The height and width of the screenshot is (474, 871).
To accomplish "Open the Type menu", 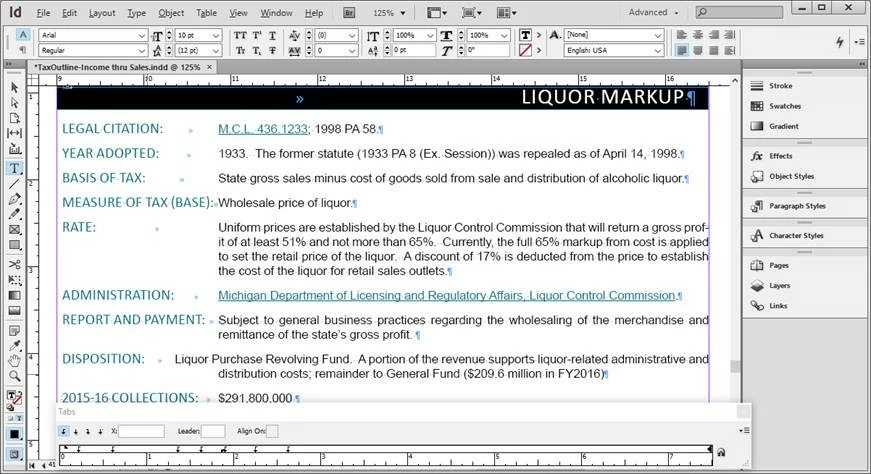I will [136, 13].
